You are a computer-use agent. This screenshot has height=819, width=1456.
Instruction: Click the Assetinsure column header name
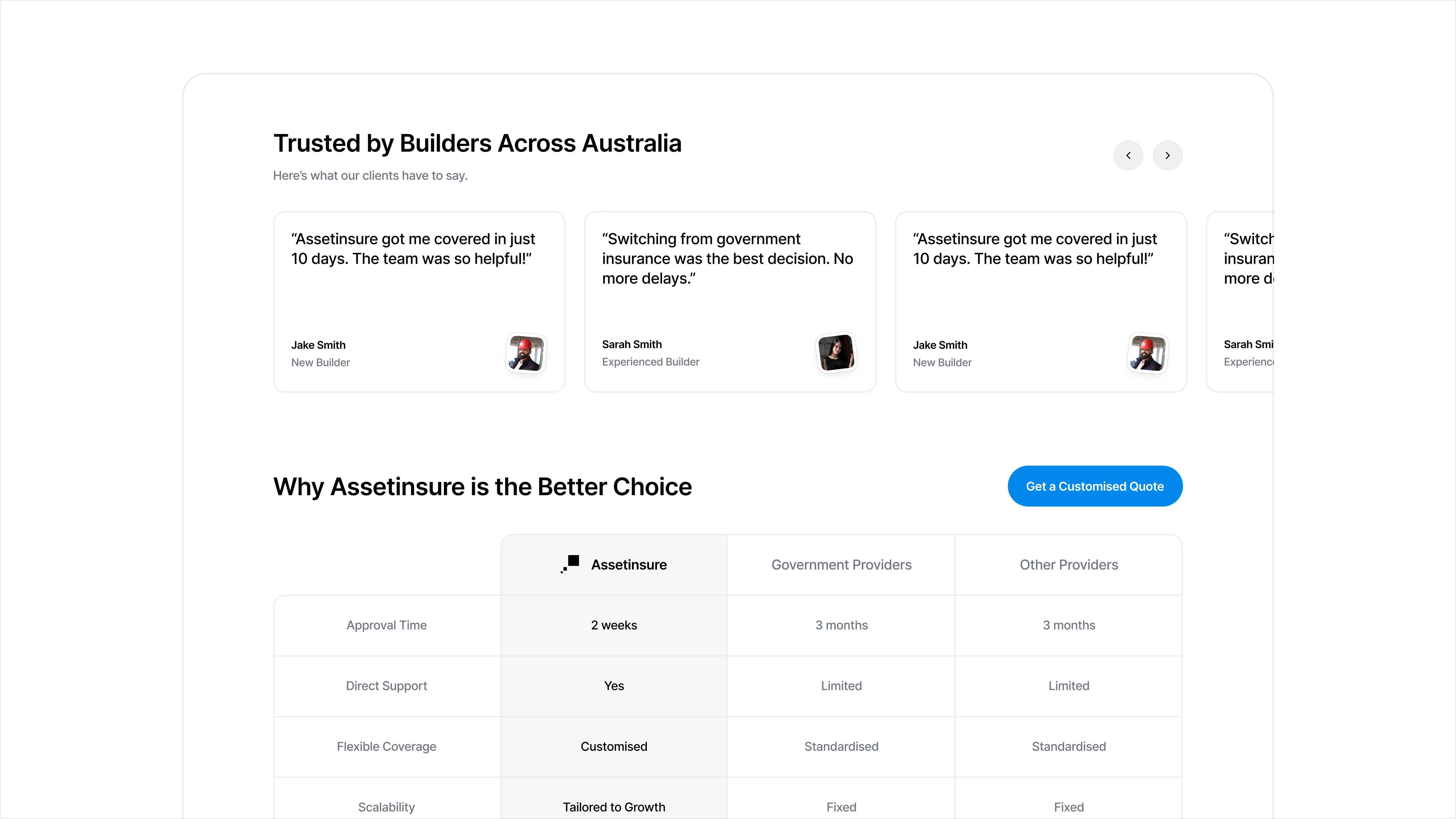click(x=628, y=565)
